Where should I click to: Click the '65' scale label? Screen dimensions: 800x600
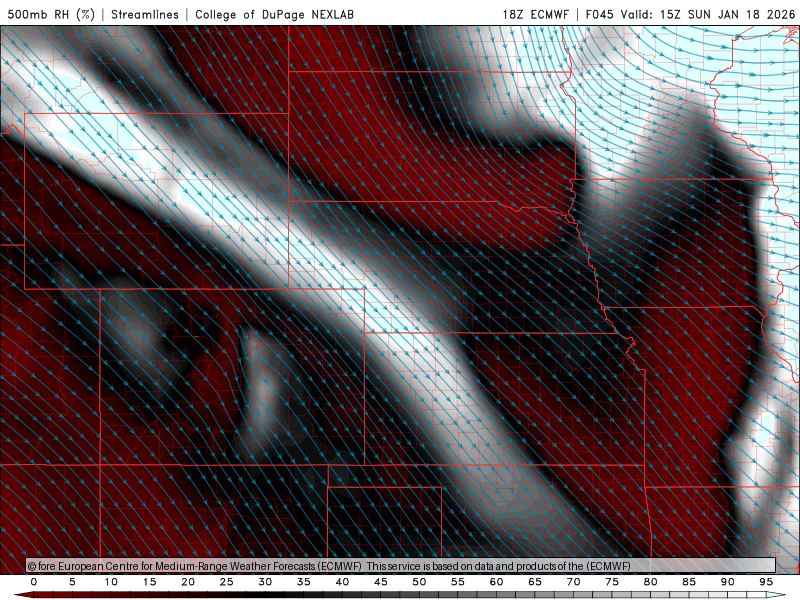coord(535,582)
